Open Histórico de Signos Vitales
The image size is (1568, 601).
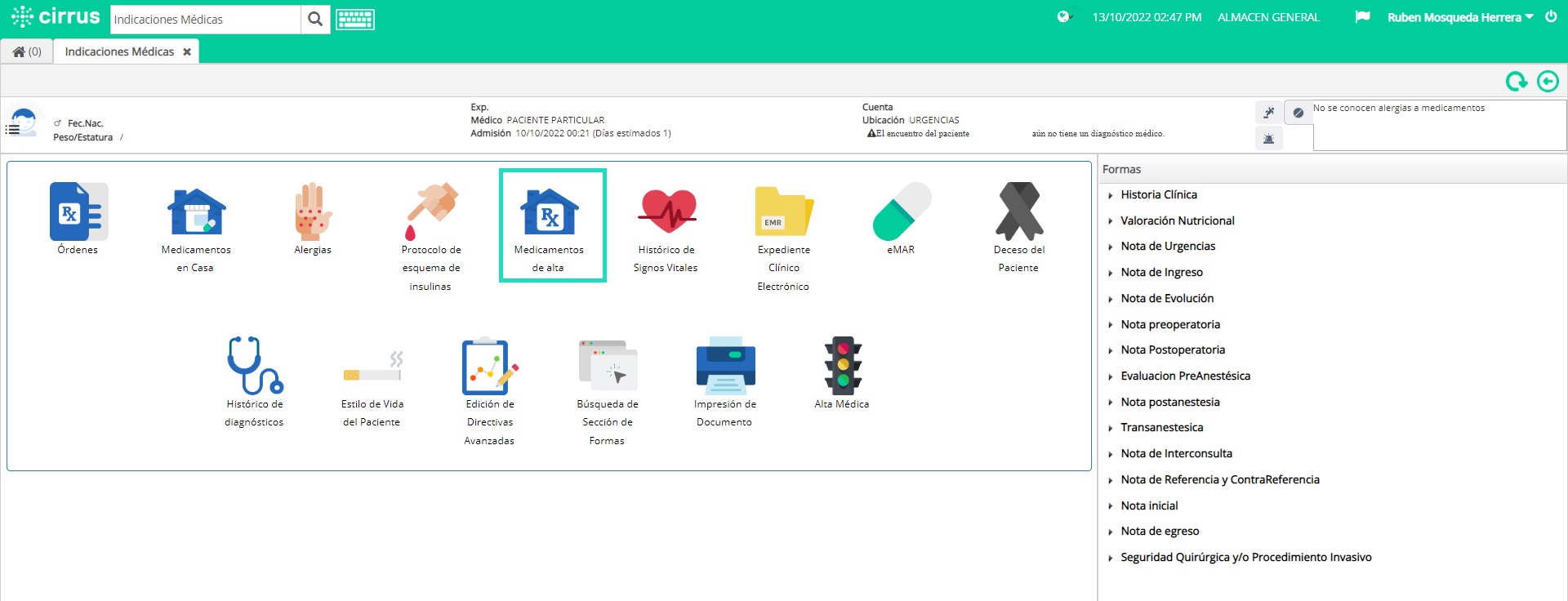(x=666, y=211)
